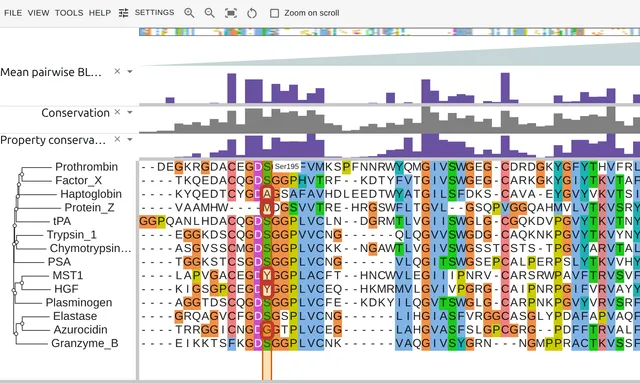Click the Property conserva... track label

pos(53,140)
